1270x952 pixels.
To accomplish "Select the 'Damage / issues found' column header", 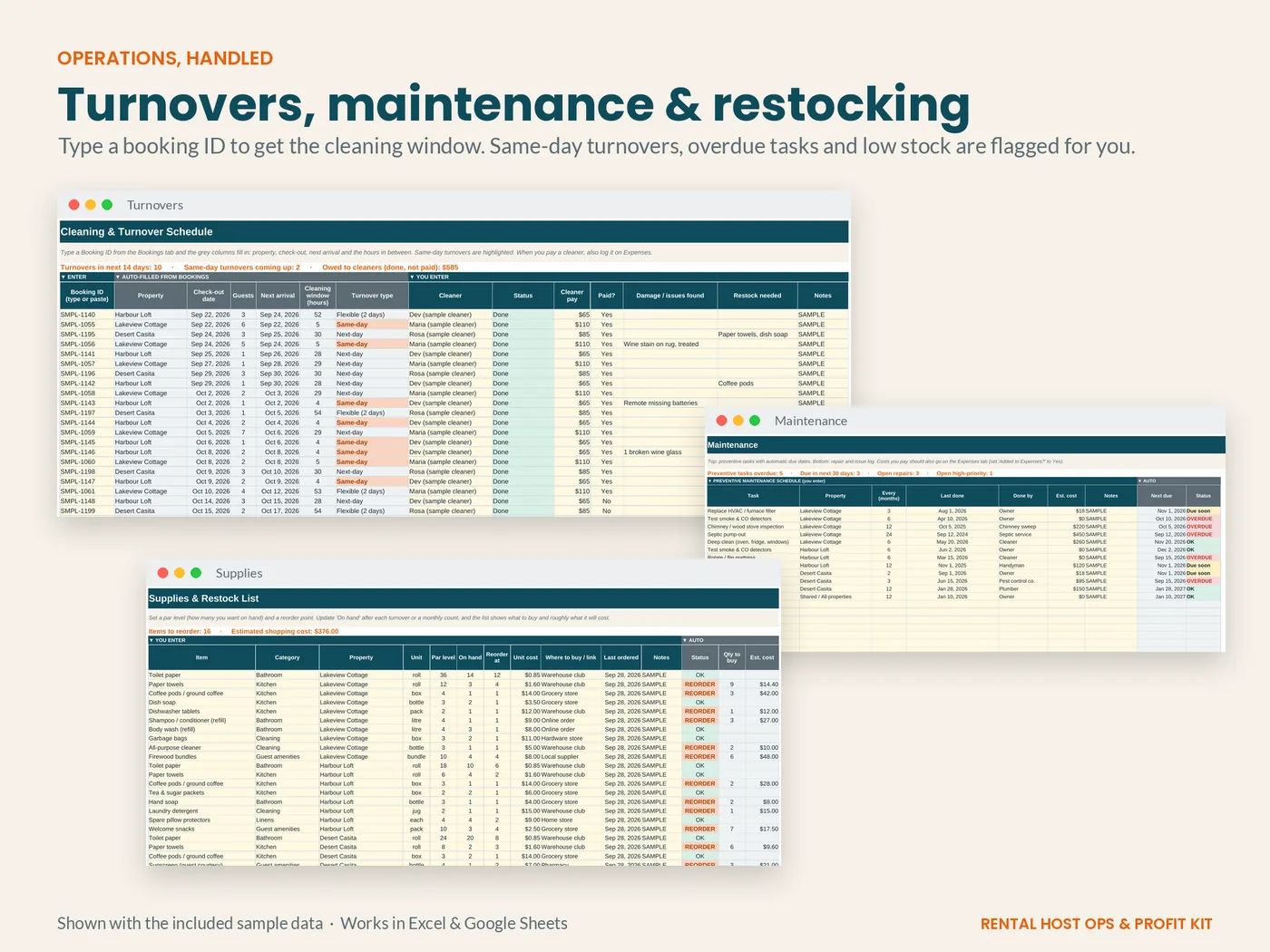I will (x=670, y=296).
